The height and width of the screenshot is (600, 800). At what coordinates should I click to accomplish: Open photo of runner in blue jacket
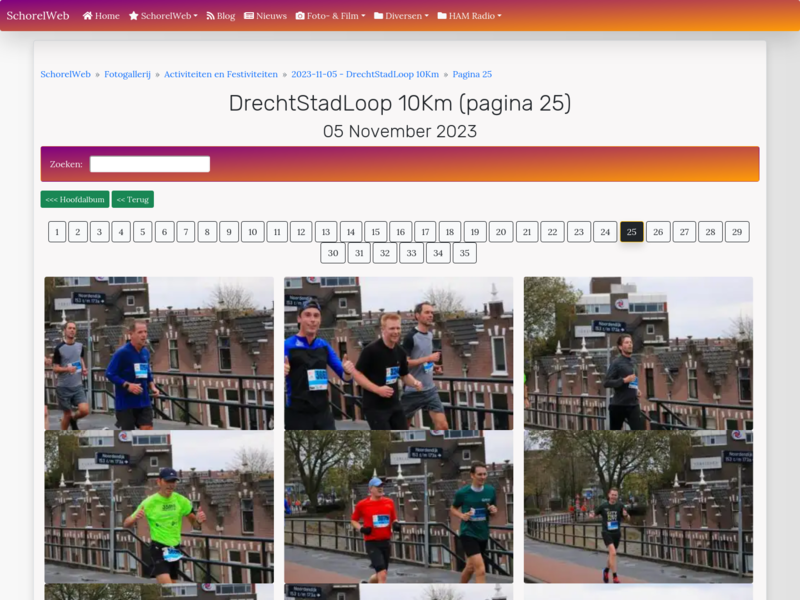click(x=159, y=353)
